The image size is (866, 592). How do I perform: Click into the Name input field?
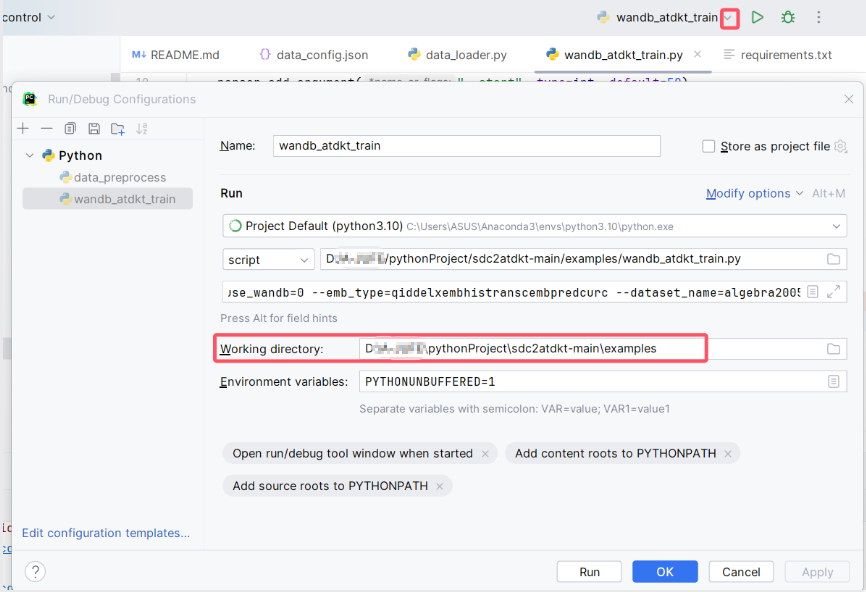pos(467,146)
